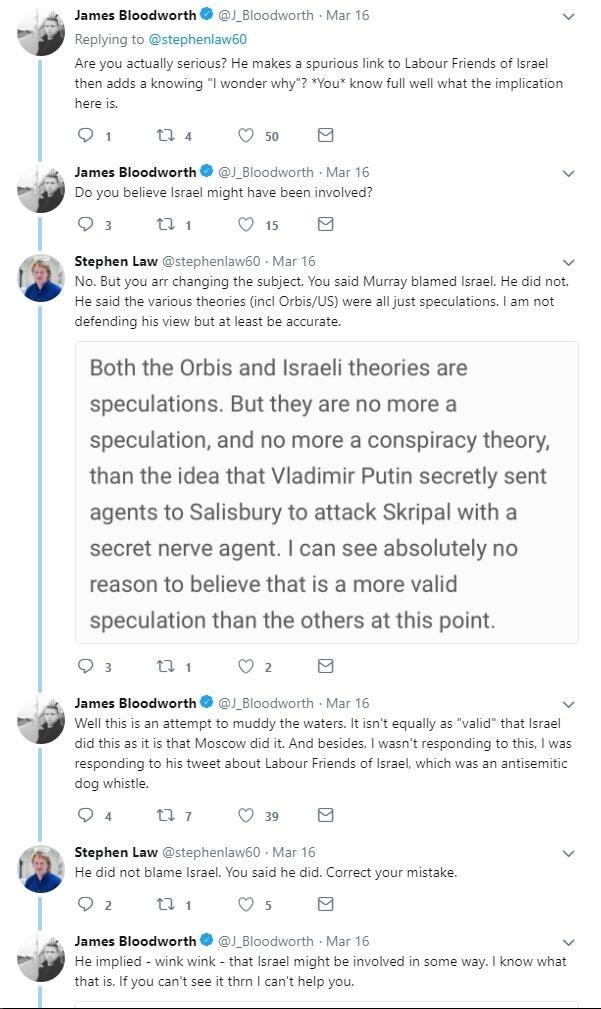Like the tweet with 50 likes

pos(246,135)
